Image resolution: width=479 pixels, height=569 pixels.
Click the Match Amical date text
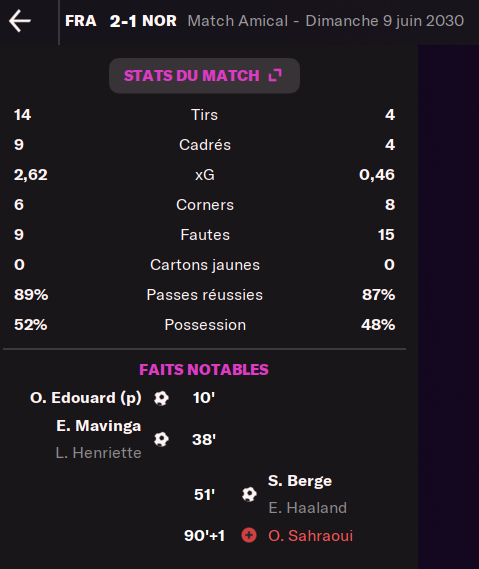(326, 21)
